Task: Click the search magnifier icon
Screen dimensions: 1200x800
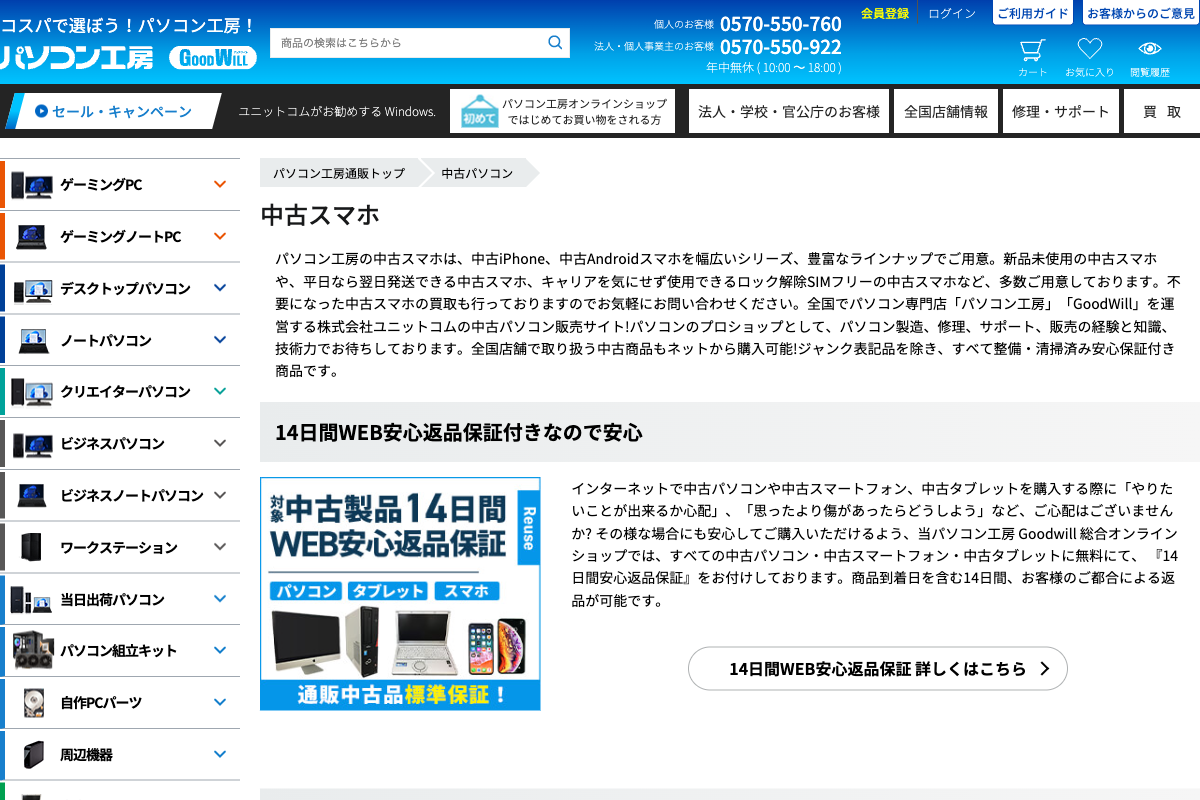Action: click(x=555, y=43)
